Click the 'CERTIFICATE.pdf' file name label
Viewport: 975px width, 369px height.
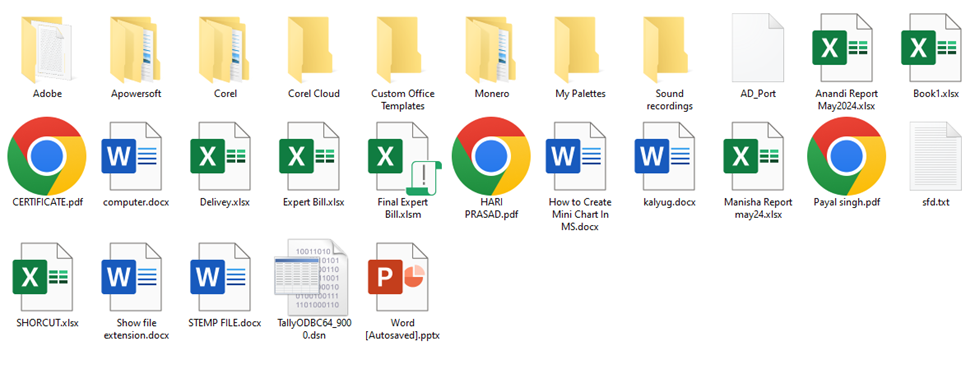tap(47, 202)
